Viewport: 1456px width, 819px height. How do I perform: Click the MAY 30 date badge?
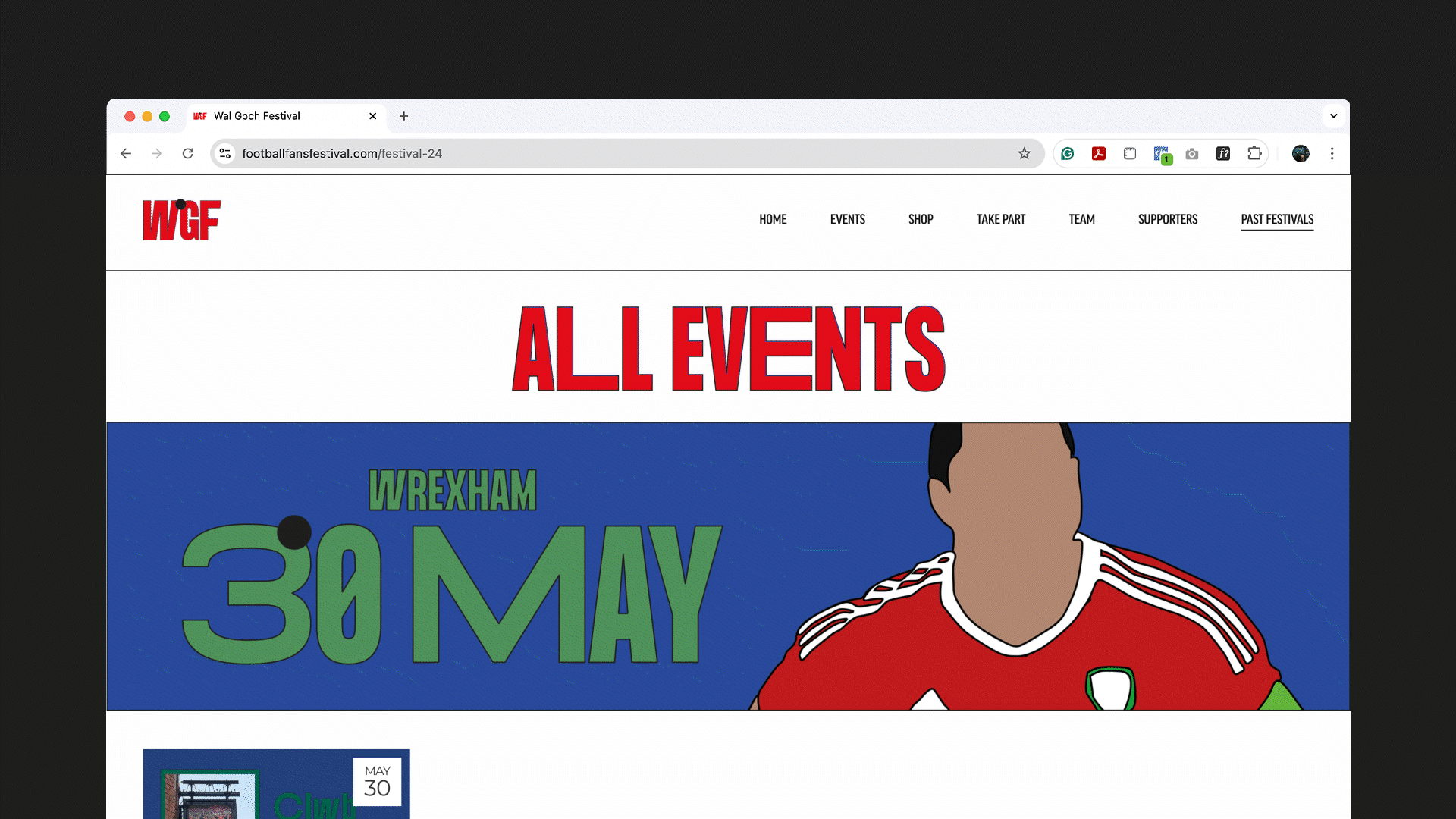point(377,782)
